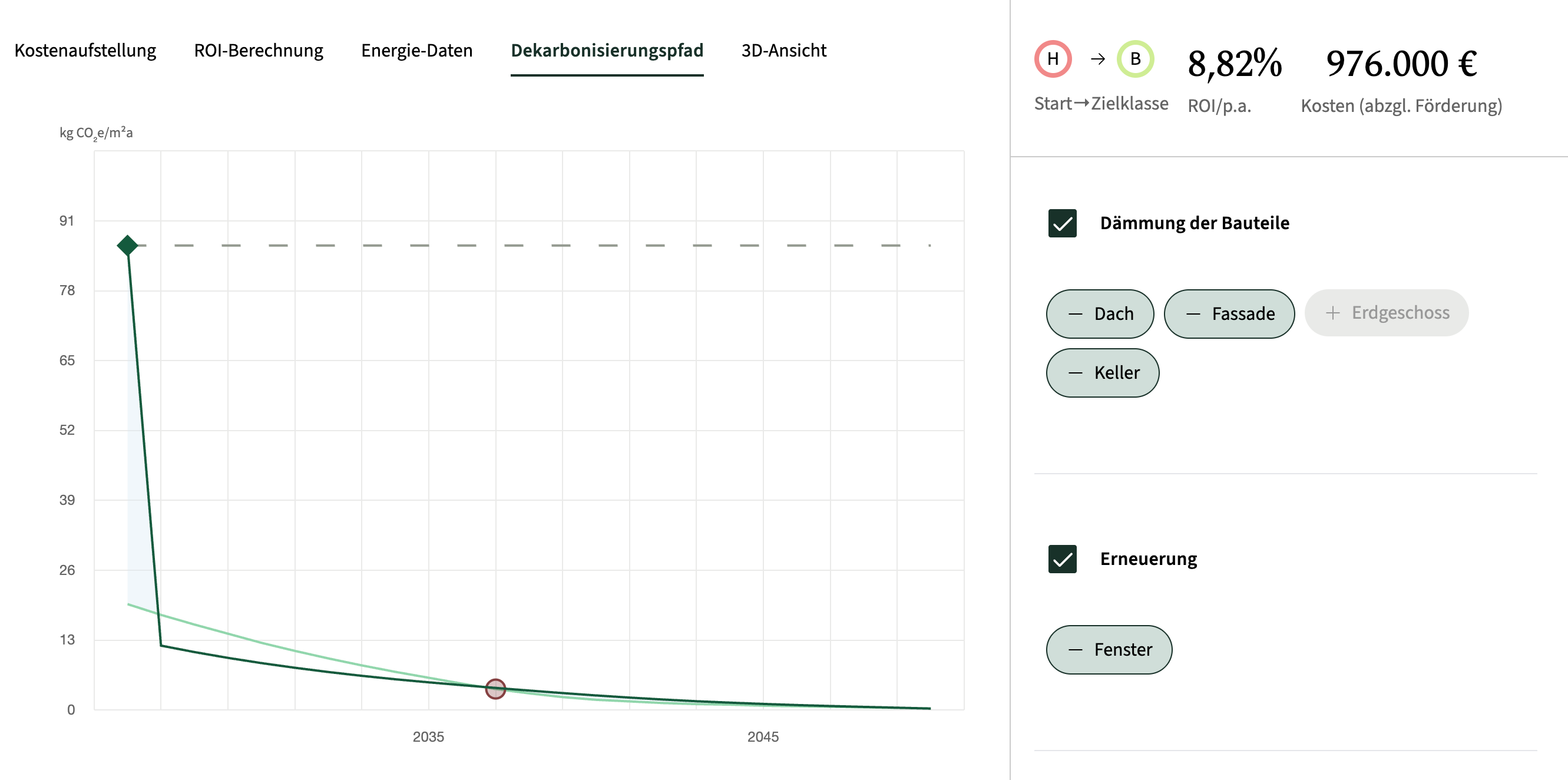
Task: Remove the Keller insulation chip
Action: tap(1102, 373)
